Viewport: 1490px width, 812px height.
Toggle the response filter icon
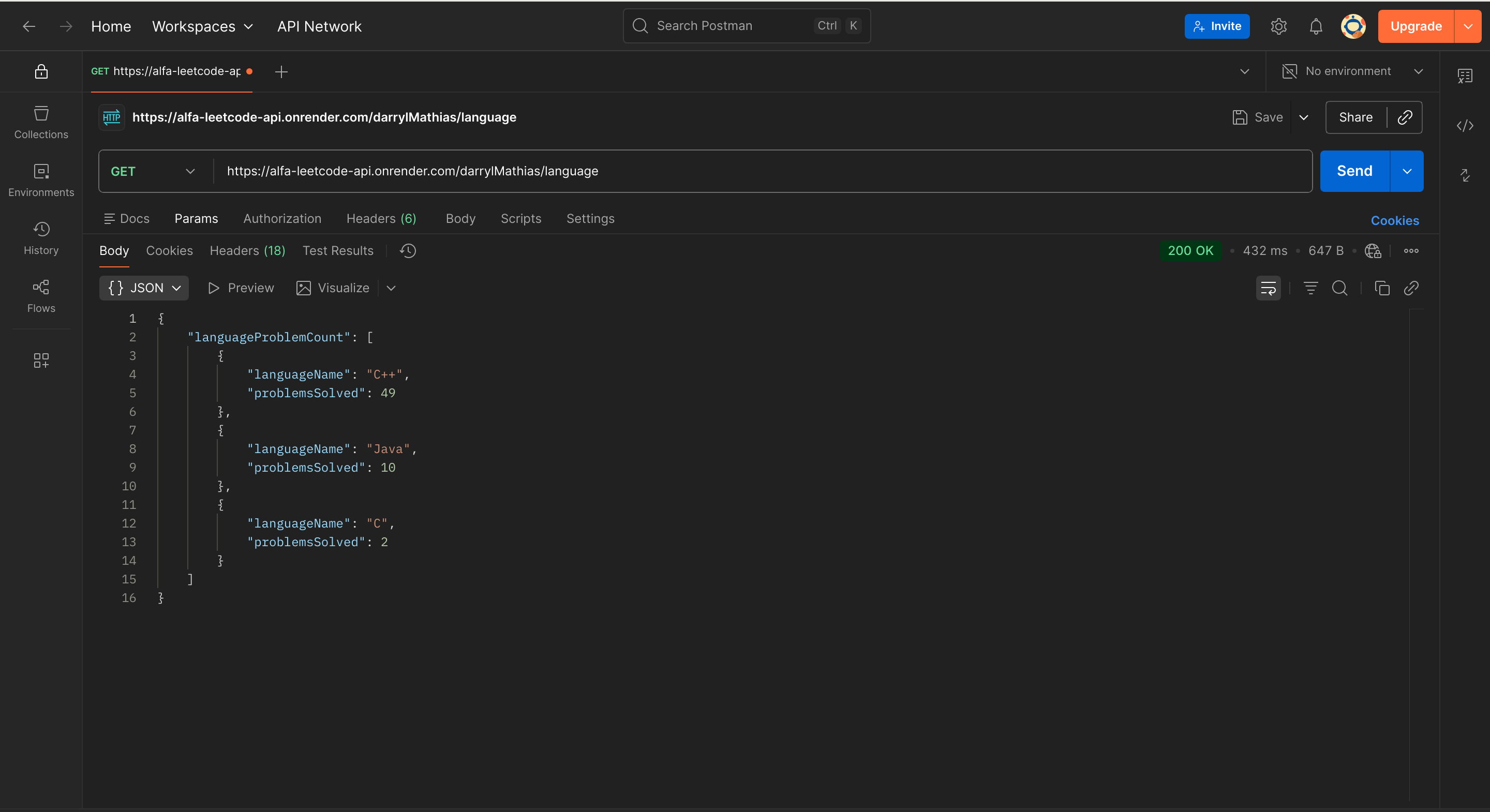[x=1310, y=288]
